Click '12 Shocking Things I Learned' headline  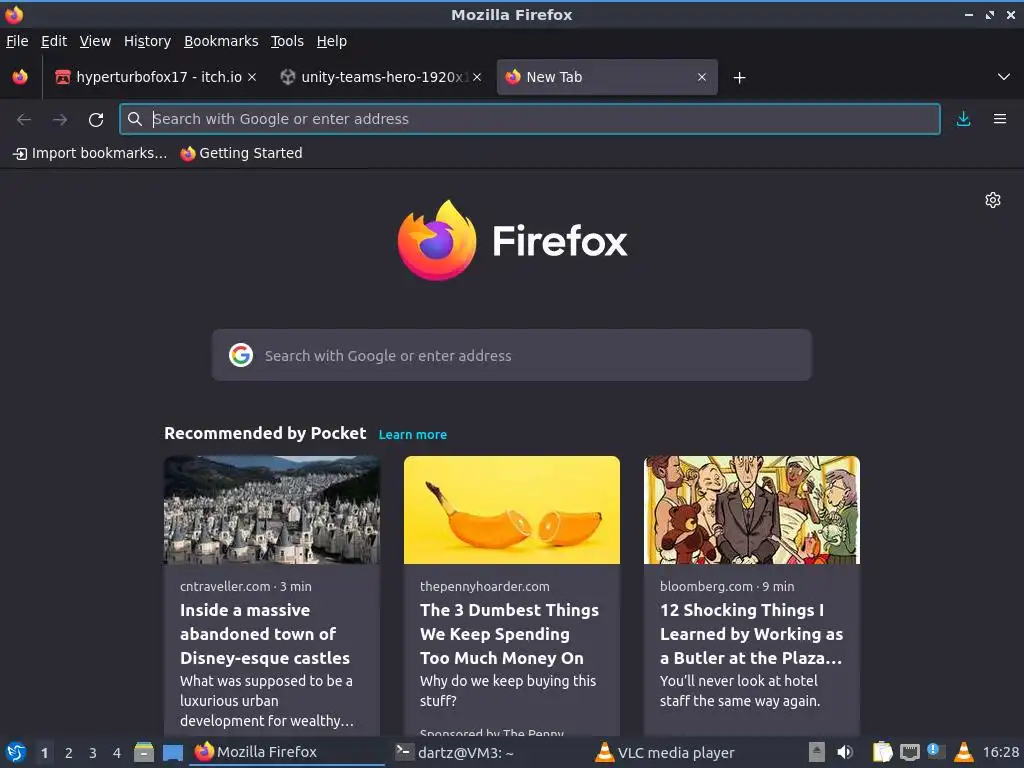[752, 634]
